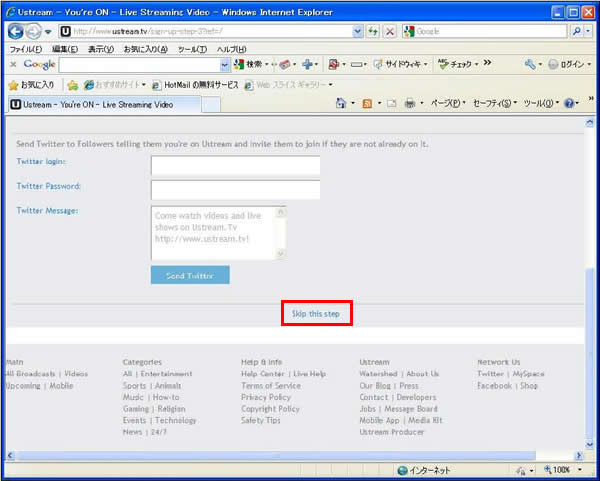
Task: Click the Copyright Policy footer link
Action: 271,409
